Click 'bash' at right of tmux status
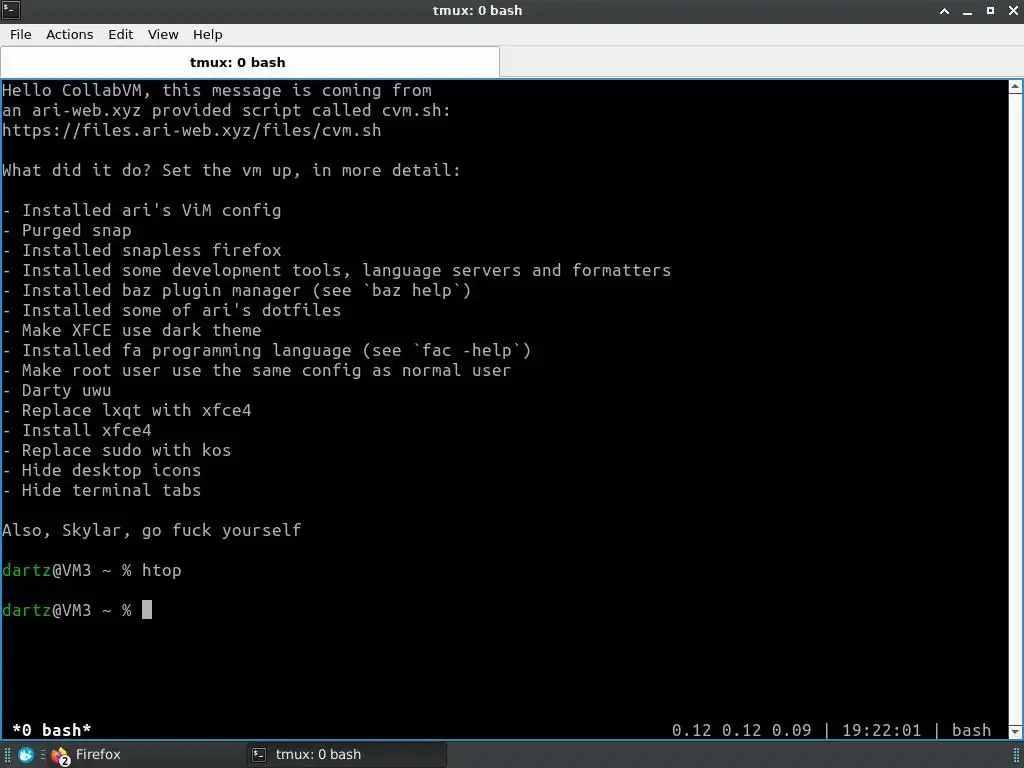 pos(971,729)
